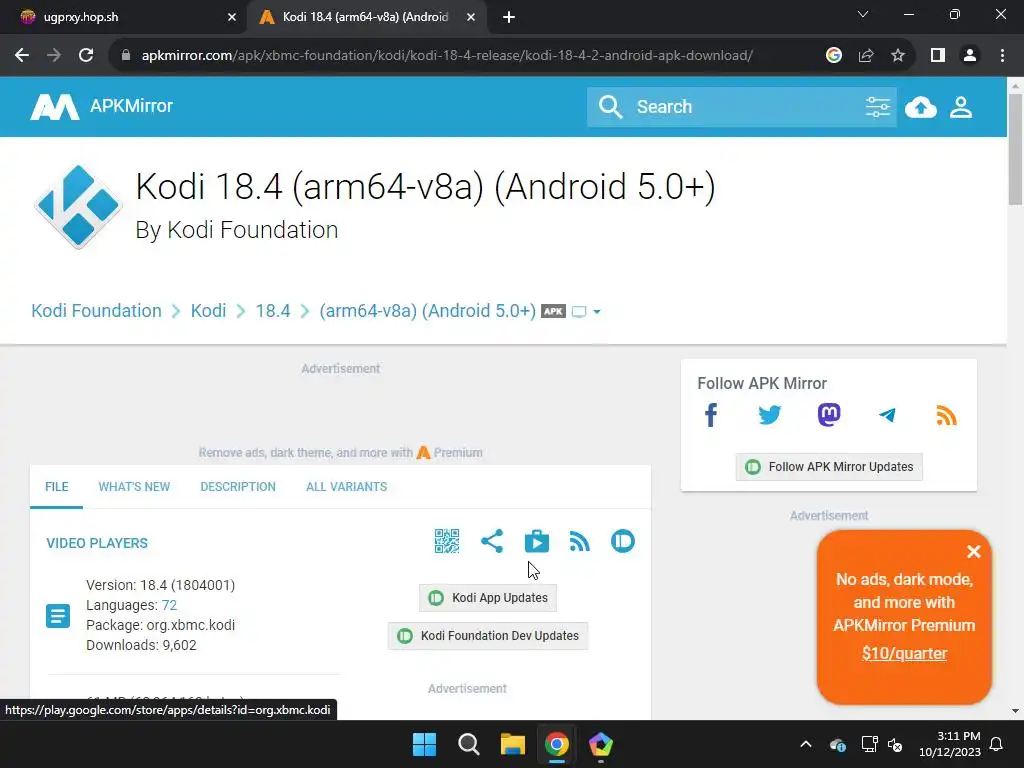Open the Google Play Store briefcase icon
This screenshot has height=768, width=1024.
(x=537, y=541)
